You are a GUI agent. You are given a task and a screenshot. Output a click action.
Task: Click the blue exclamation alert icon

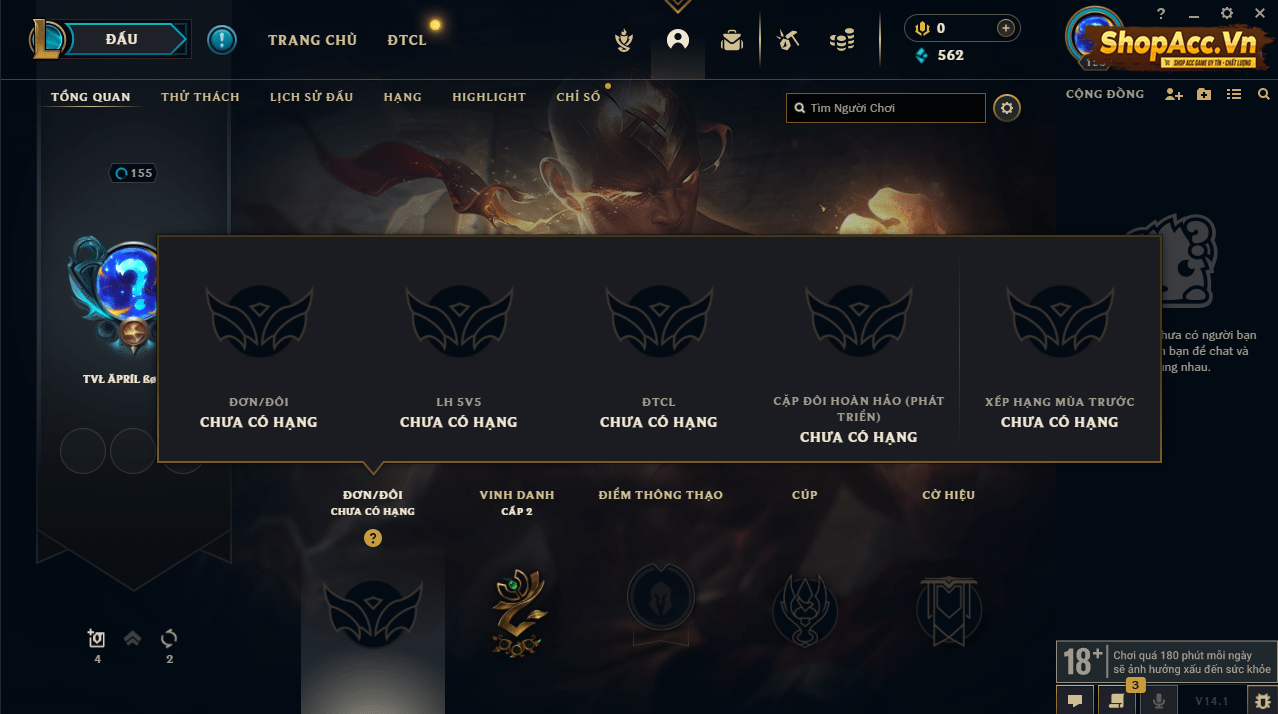point(222,40)
